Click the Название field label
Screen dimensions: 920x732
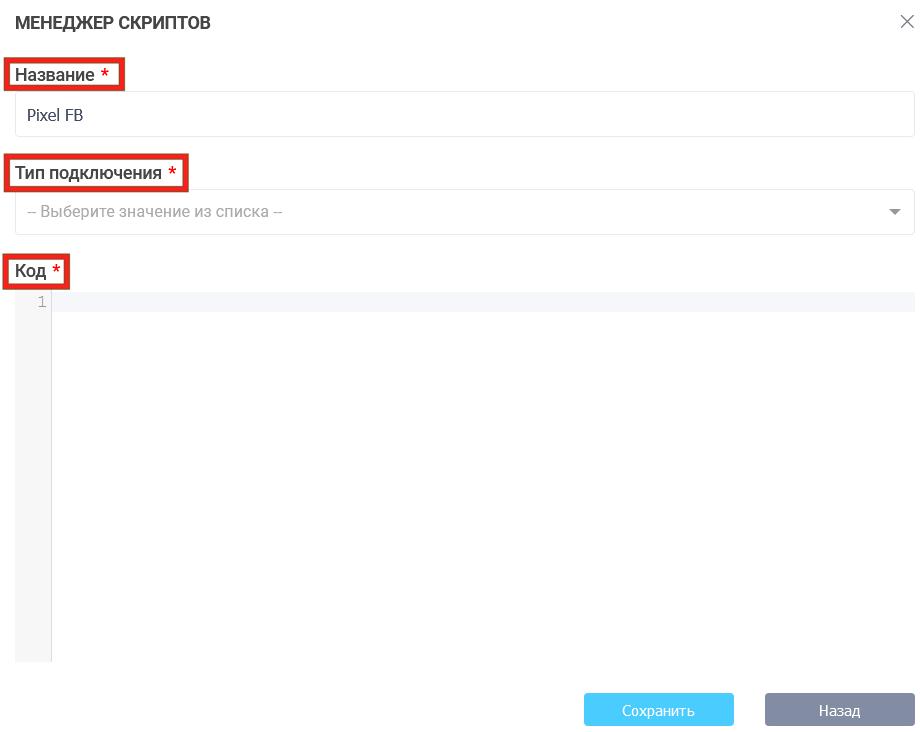[x=55, y=75]
